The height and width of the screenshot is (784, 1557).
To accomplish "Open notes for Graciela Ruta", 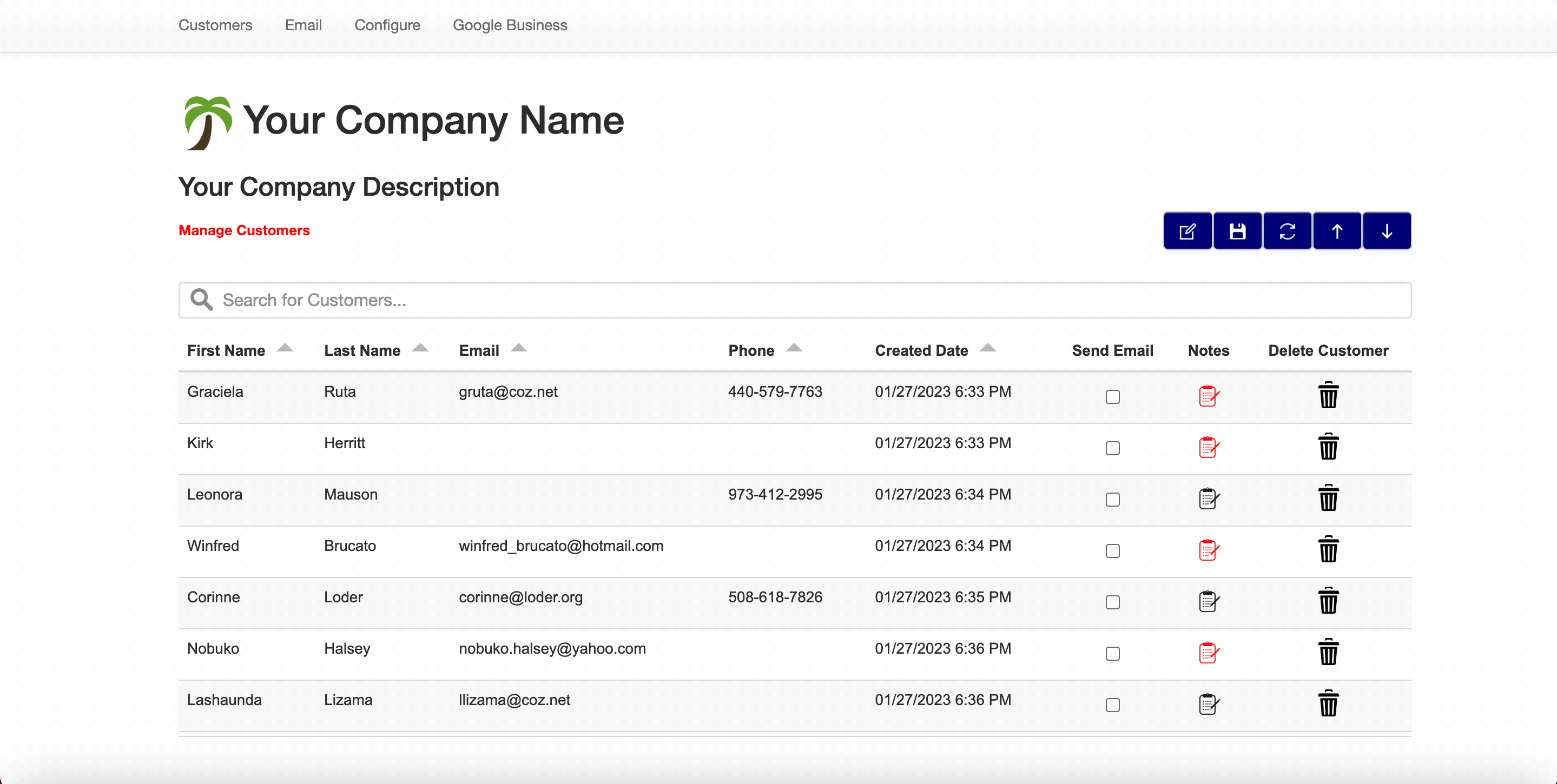I will [x=1208, y=396].
